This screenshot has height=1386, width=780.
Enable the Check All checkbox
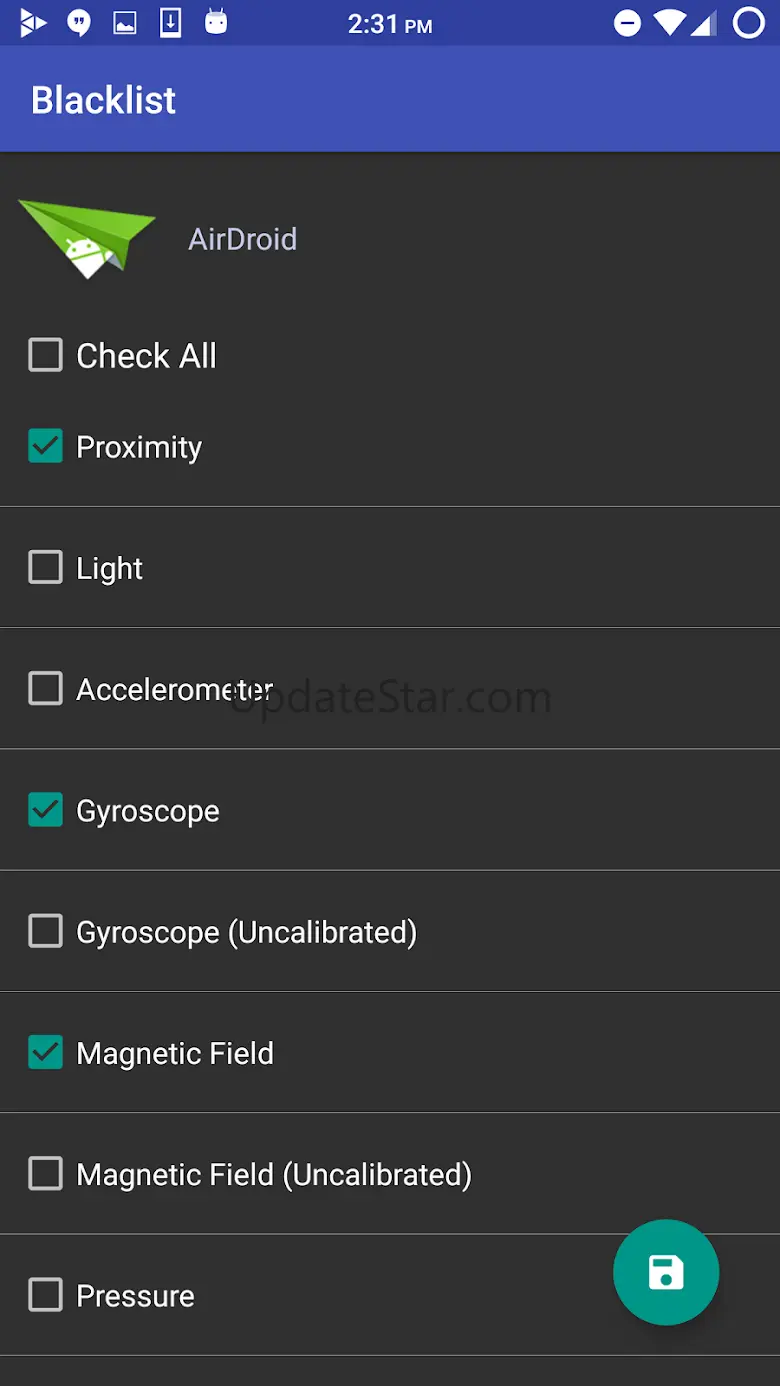pos(46,355)
